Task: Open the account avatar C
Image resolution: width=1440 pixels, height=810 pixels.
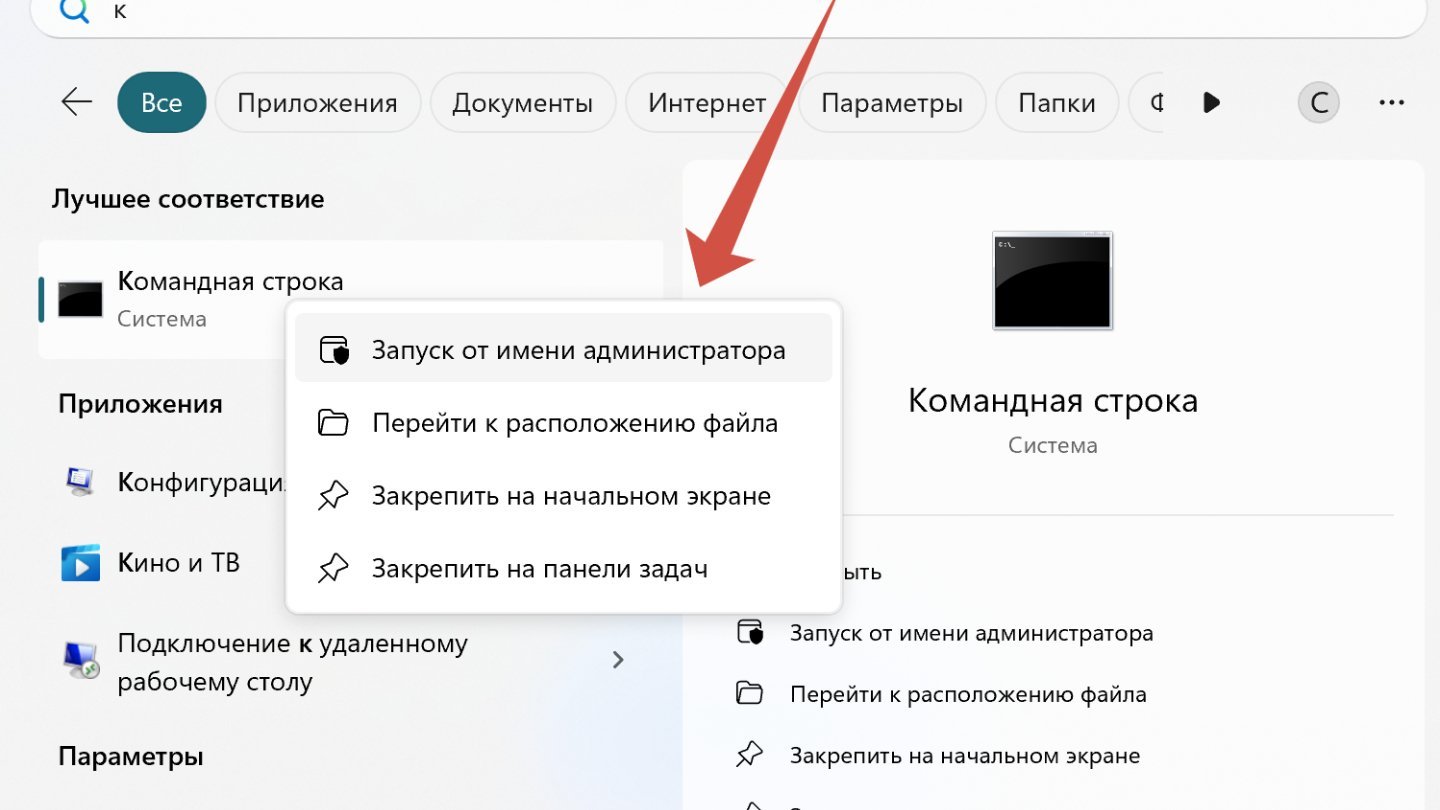Action: [1319, 102]
